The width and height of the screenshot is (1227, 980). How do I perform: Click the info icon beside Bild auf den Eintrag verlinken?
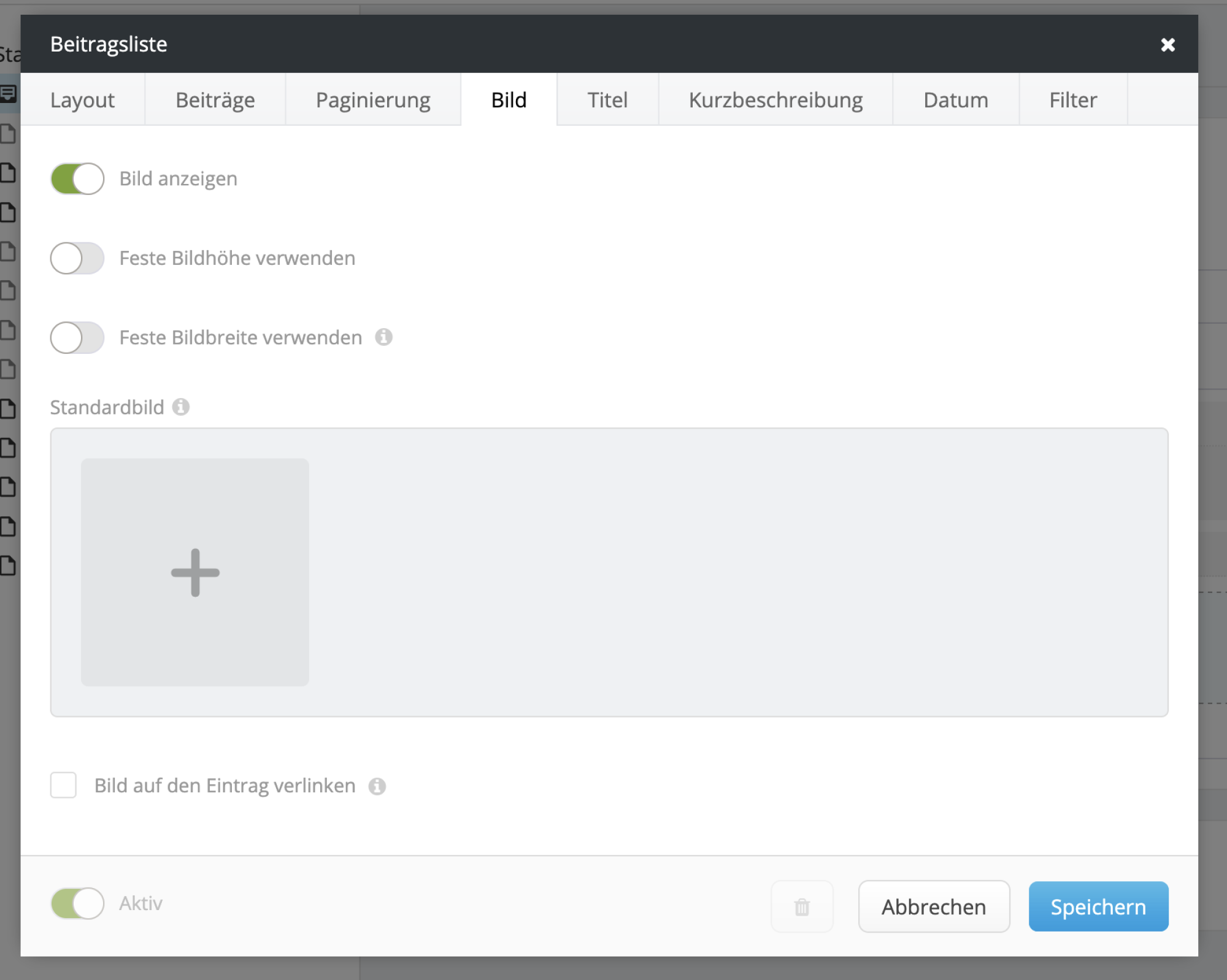377,786
